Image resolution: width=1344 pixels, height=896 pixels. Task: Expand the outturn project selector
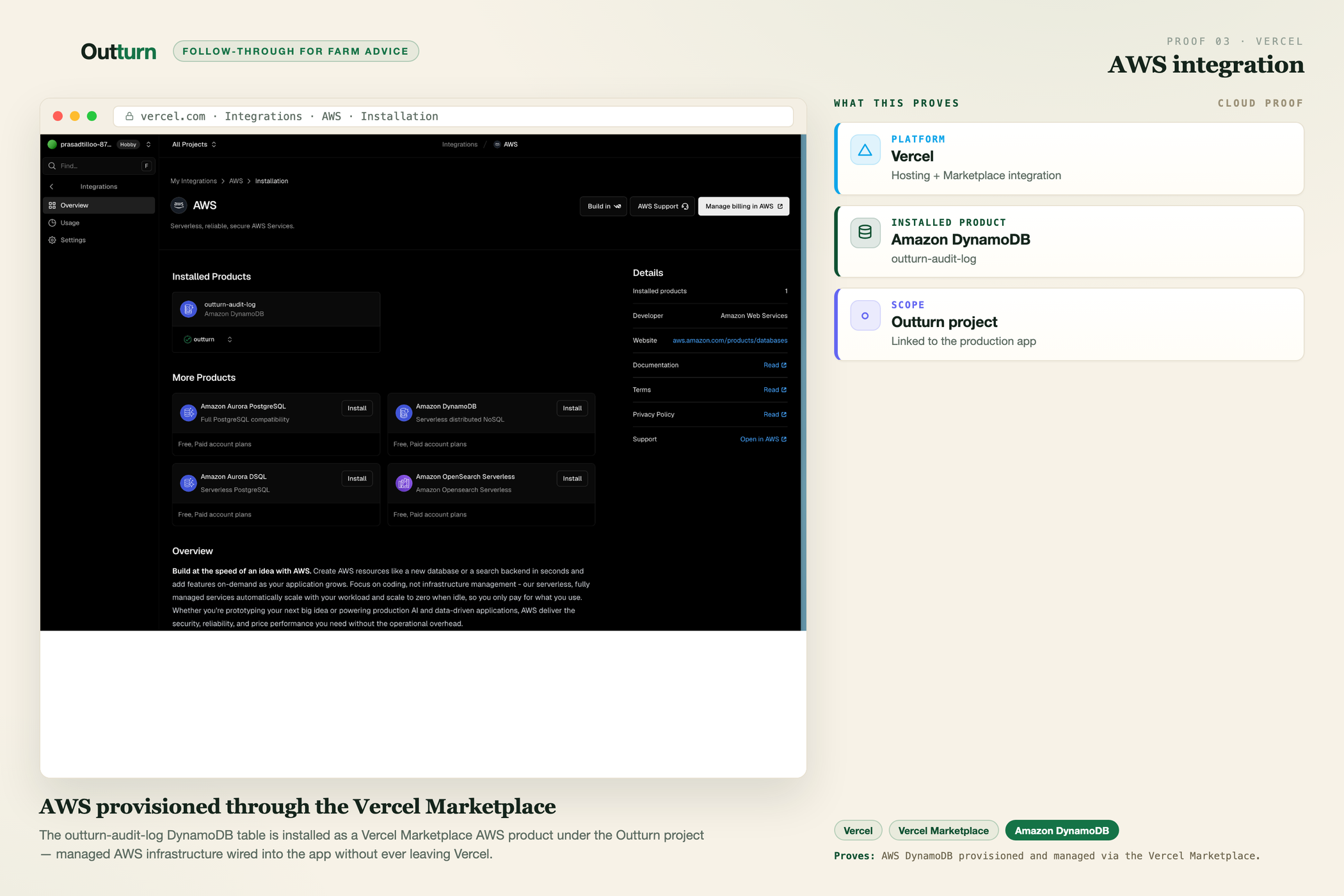point(209,339)
